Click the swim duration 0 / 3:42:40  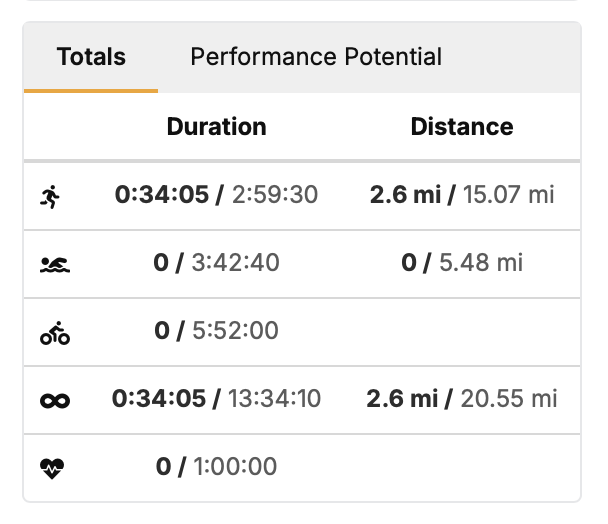pos(216,263)
